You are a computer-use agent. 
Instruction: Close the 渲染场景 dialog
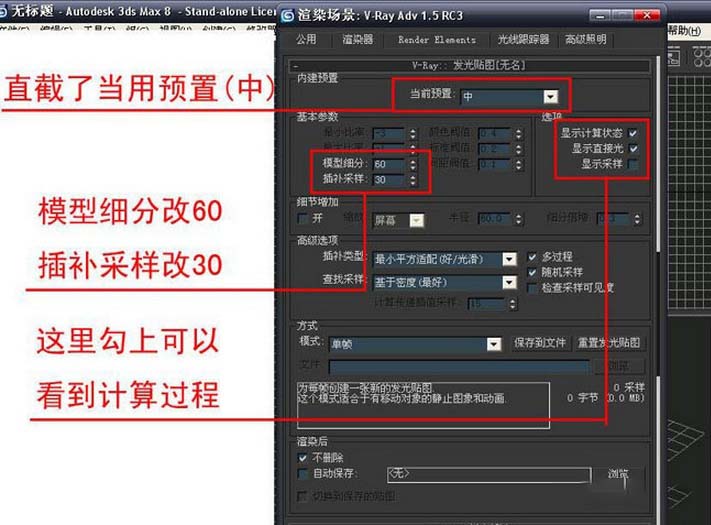(647, 16)
